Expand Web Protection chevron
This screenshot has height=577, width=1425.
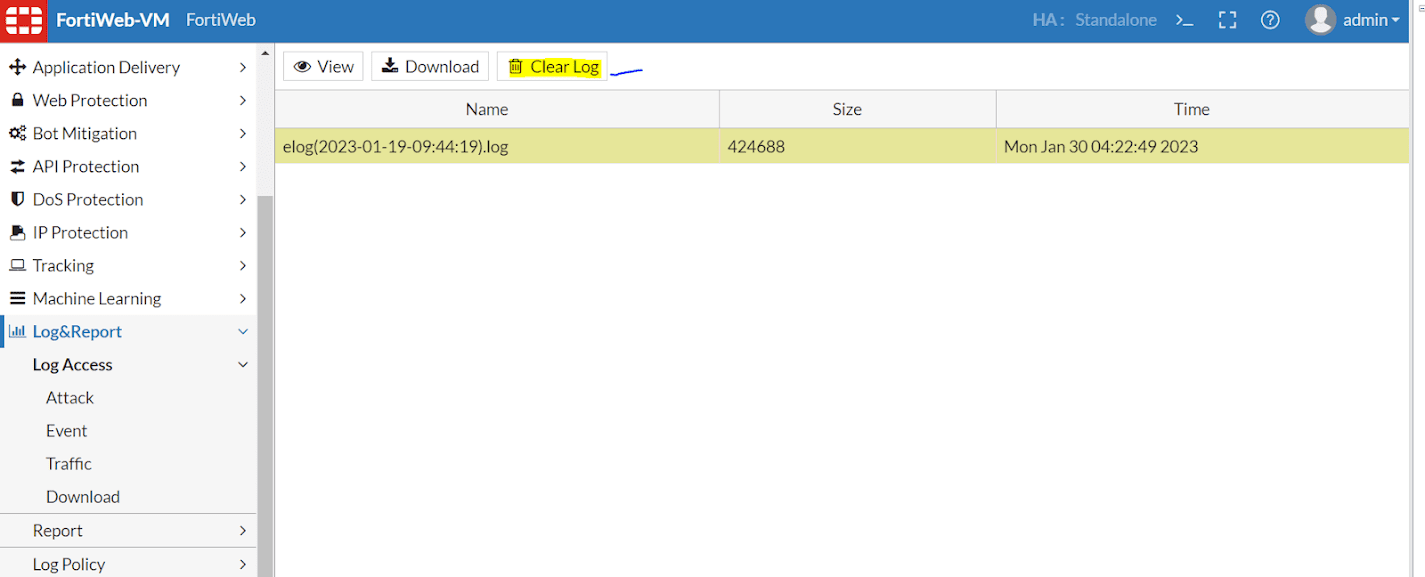click(x=243, y=100)
